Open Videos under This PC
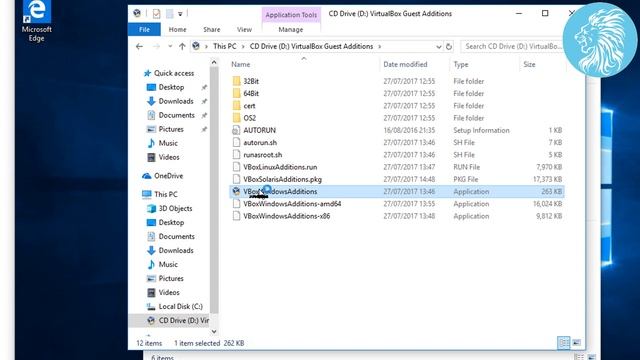The height and width of the screenshot is (360, 640). (169, 293)
